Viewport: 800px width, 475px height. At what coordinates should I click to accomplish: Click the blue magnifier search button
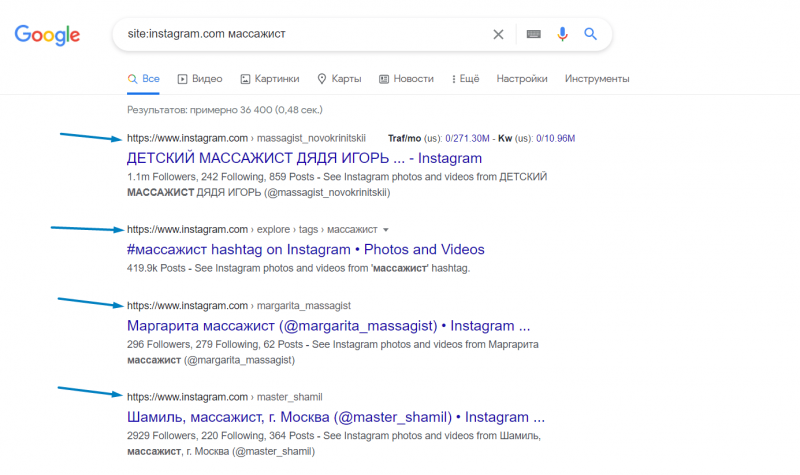(590, 34)
